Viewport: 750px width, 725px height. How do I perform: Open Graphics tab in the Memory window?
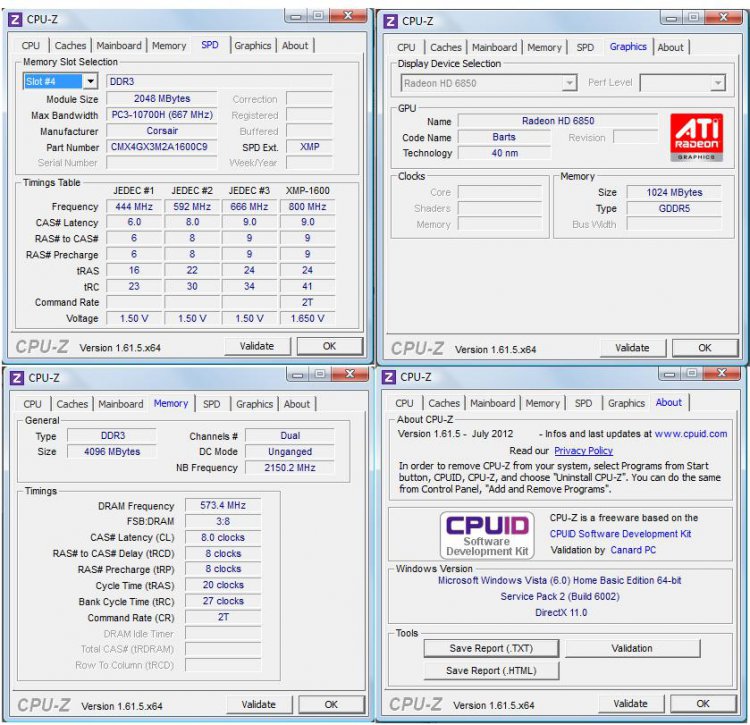tap(255, 404)
